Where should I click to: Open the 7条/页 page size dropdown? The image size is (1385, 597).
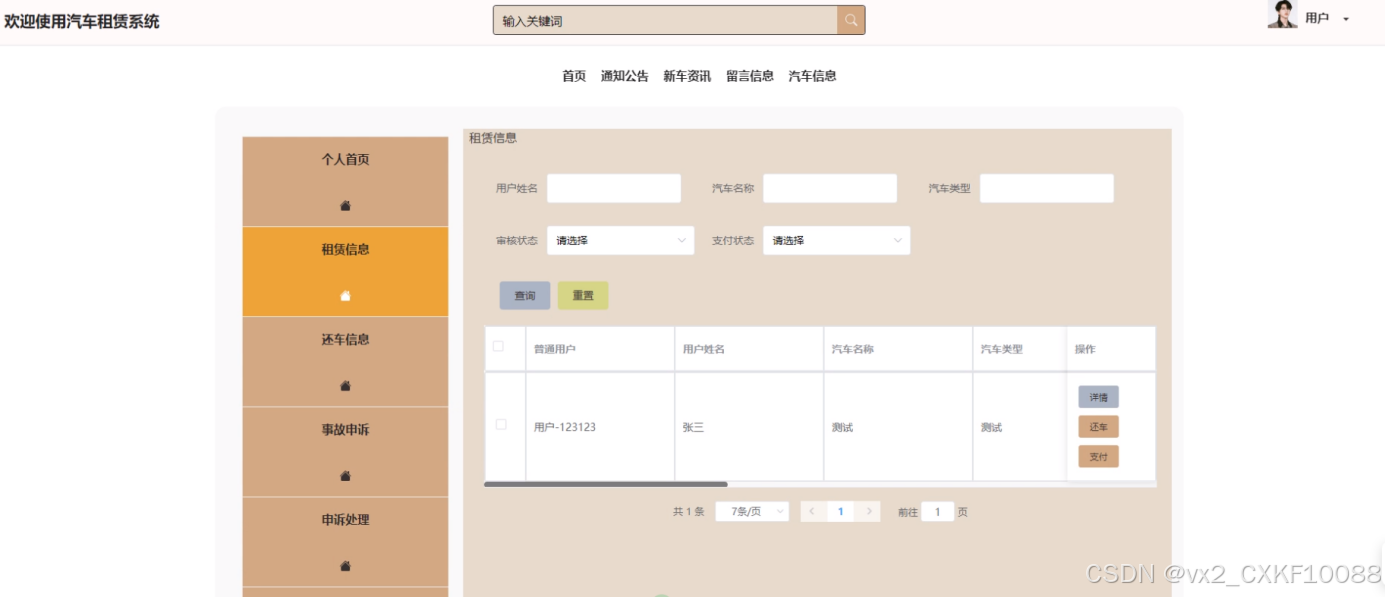point(752,512)
